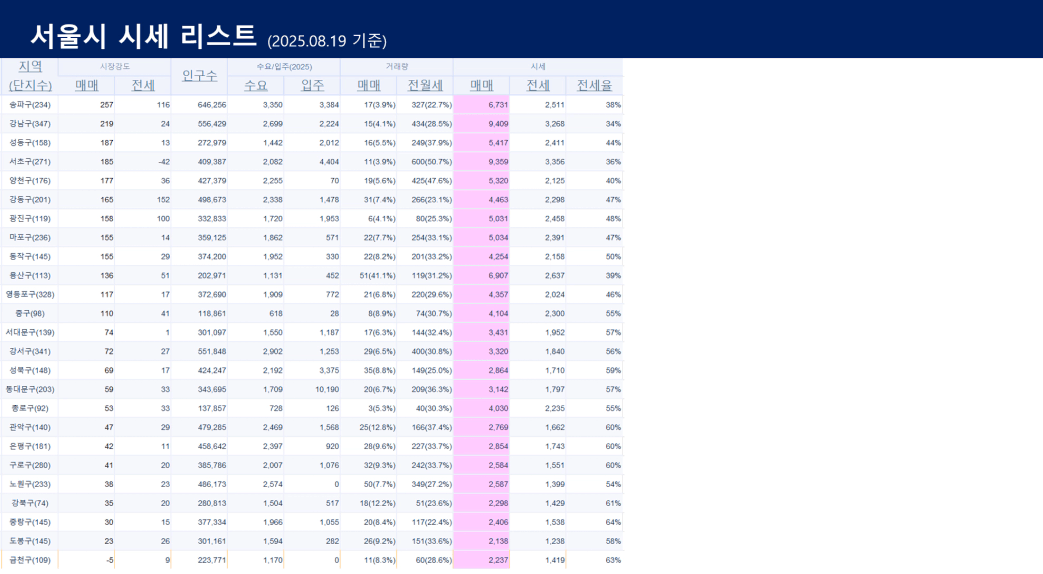This screenshot has height=574, width=1043.
Task: Sort by the 지역(단지수) column header
Action: tap(30, 76)
